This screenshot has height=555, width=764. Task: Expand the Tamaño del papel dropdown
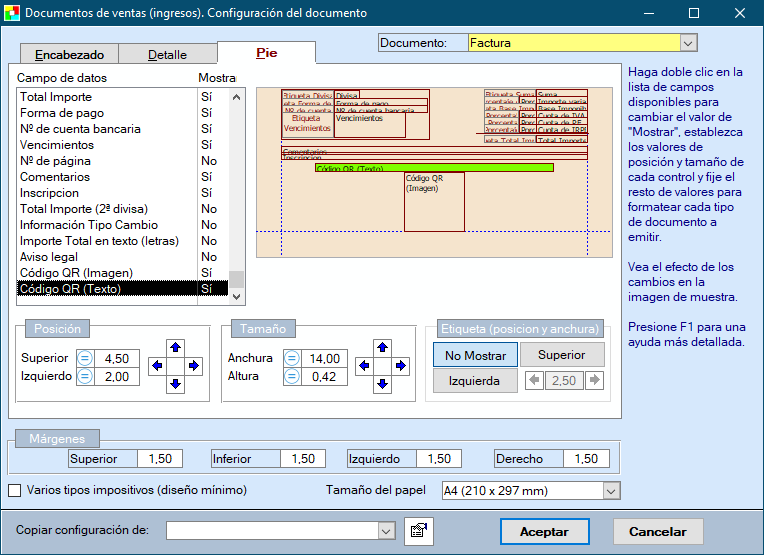[x=611, y=490]
